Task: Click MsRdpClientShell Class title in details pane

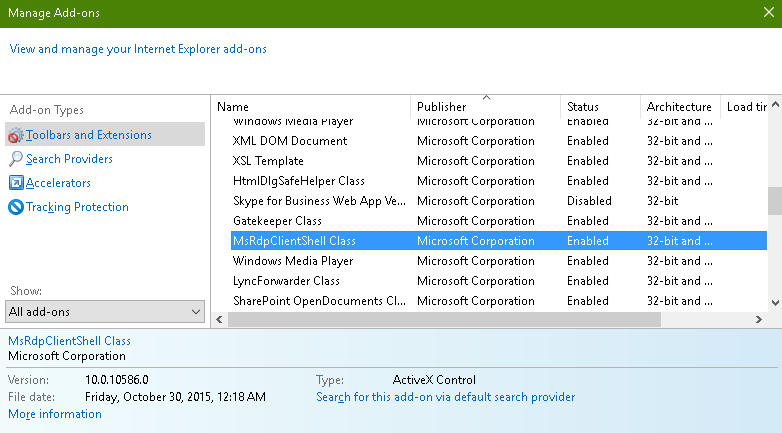Action: click(x=69, y=341)
